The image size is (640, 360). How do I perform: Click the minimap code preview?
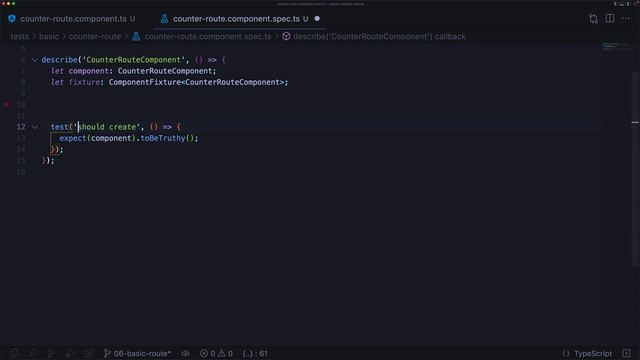click(616, 47)
